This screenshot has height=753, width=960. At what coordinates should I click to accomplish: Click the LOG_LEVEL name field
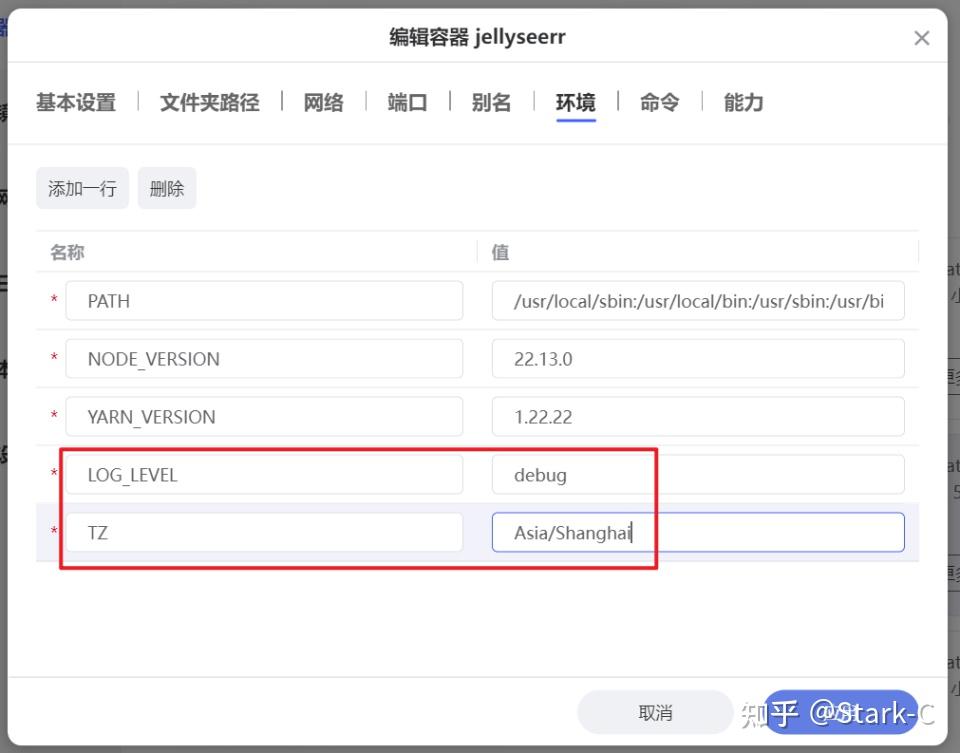[264, 474]
